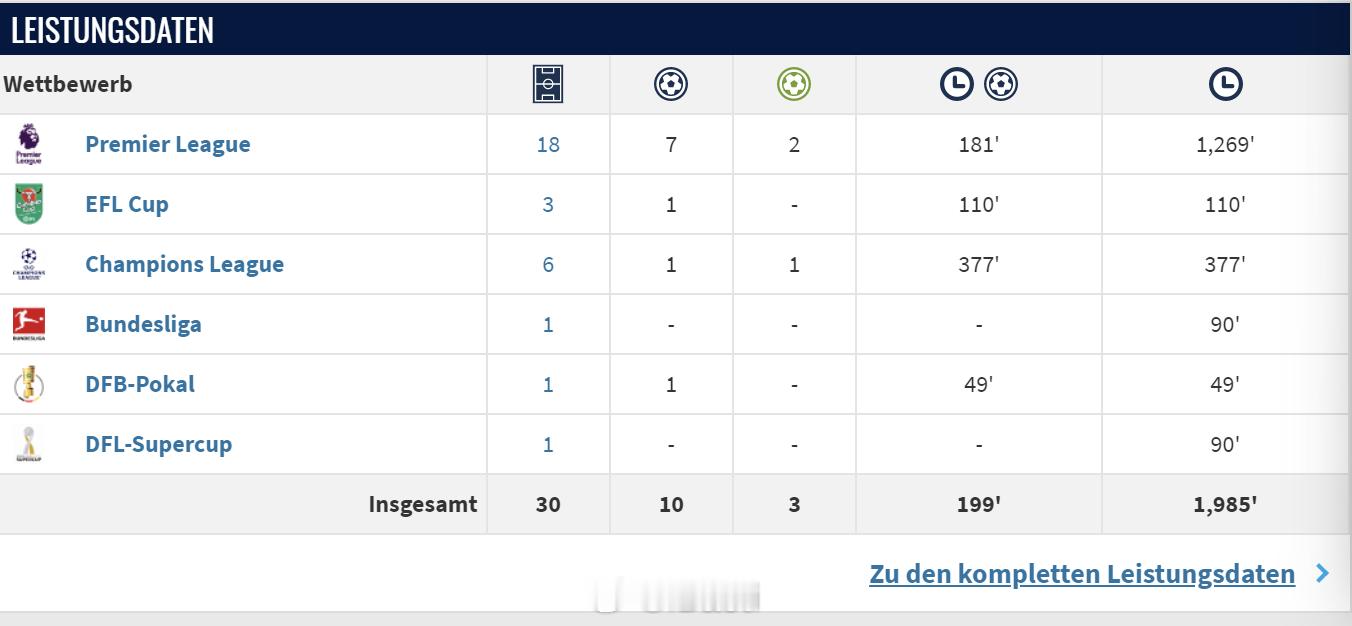
Task: Click the DFL-Supercup trophy icon
Action: tap(29, 444)
